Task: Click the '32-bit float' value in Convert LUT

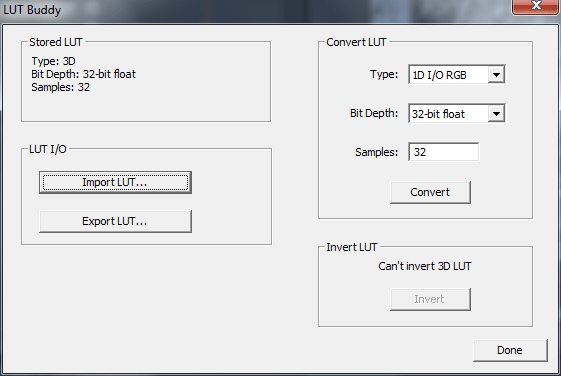Action: click(x=438, y=114)
